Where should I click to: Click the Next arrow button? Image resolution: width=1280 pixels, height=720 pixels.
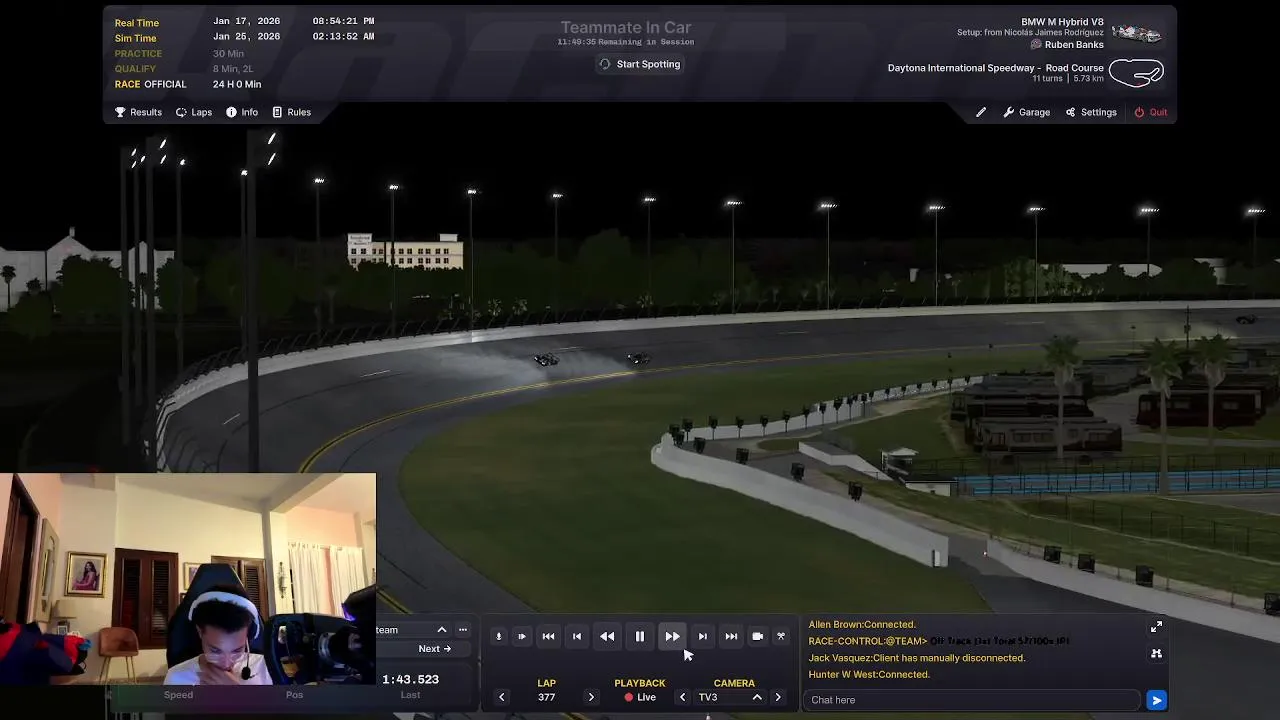[x=434, y=648]
